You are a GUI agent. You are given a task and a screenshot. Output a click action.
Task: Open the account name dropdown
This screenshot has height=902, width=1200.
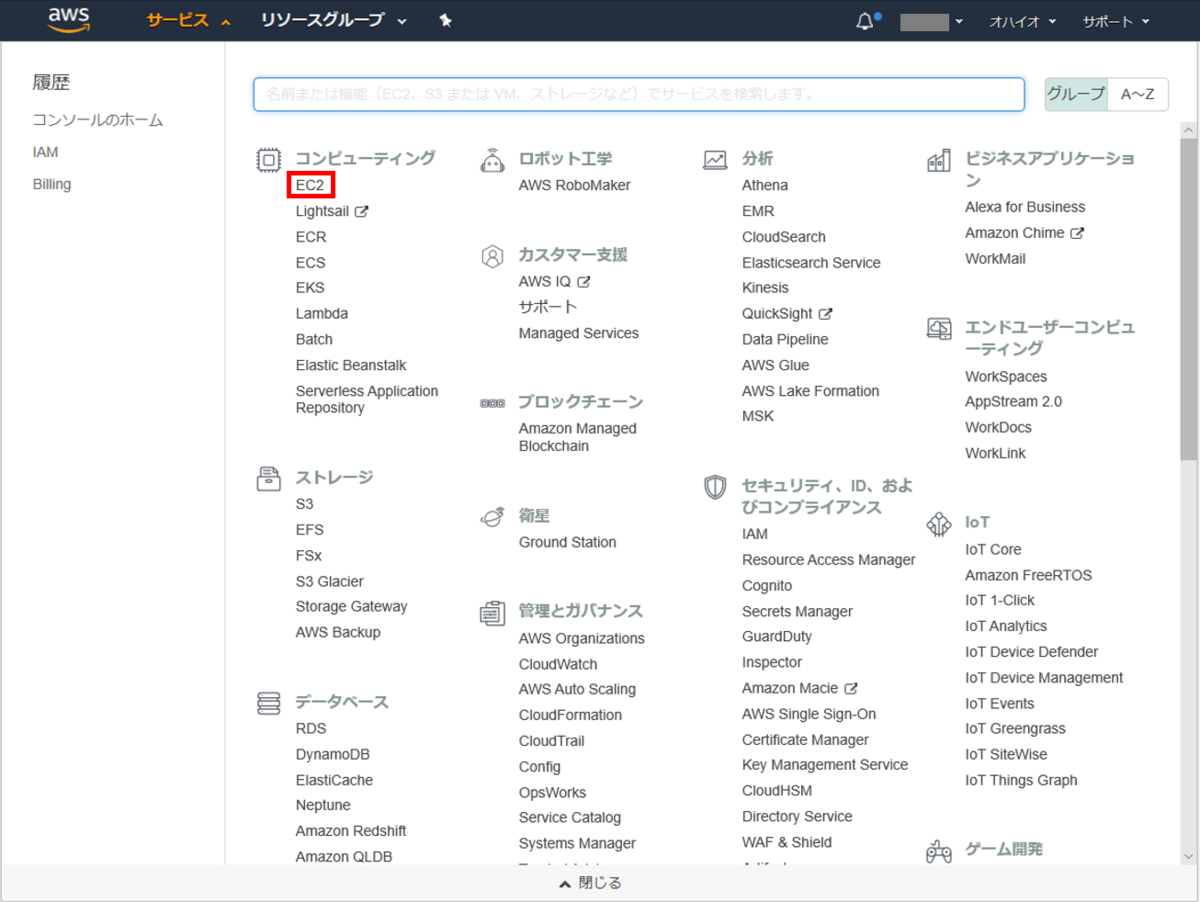pyautogui.click(x=931, y=21)
